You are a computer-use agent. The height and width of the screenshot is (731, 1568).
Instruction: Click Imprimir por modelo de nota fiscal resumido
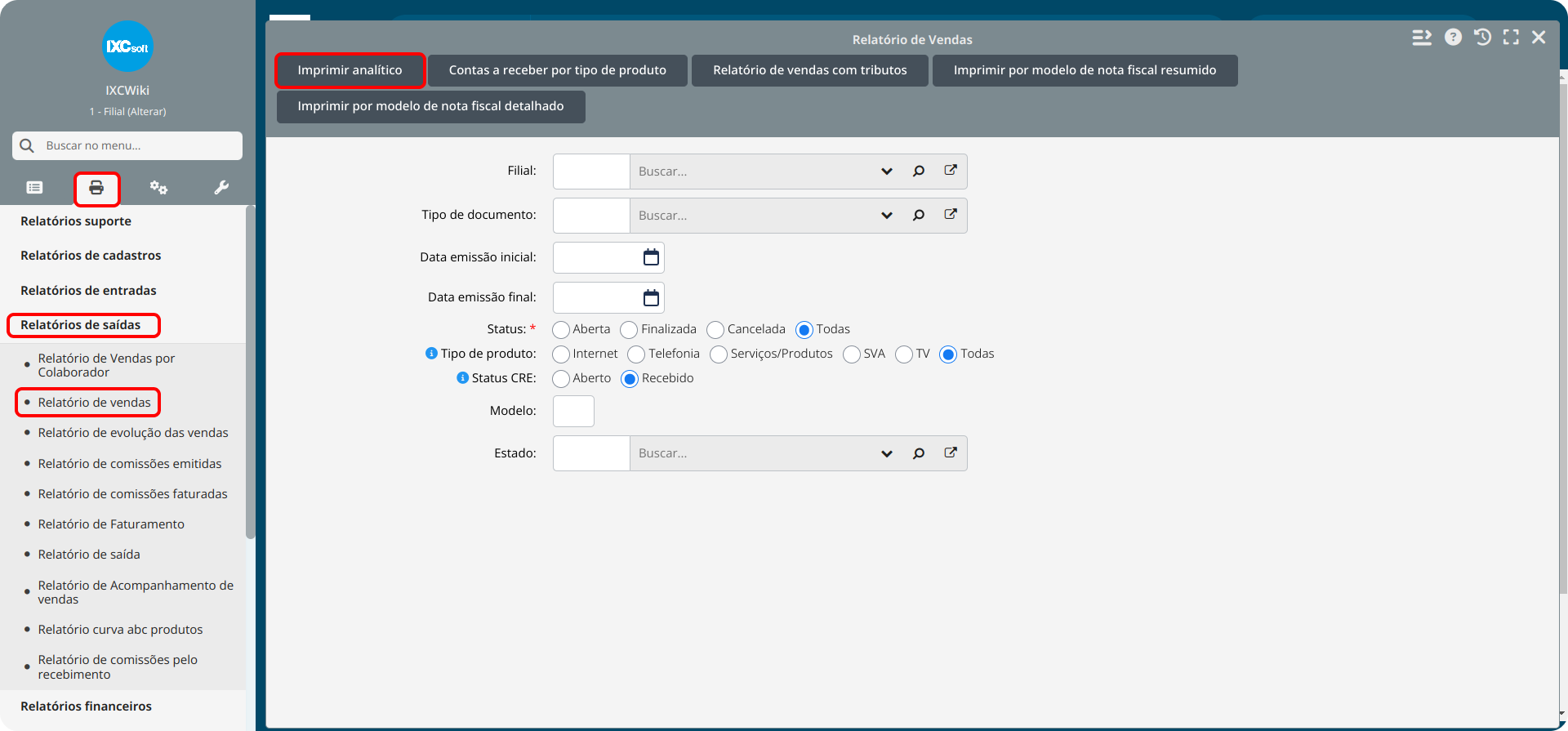[x=1085, y=70]
